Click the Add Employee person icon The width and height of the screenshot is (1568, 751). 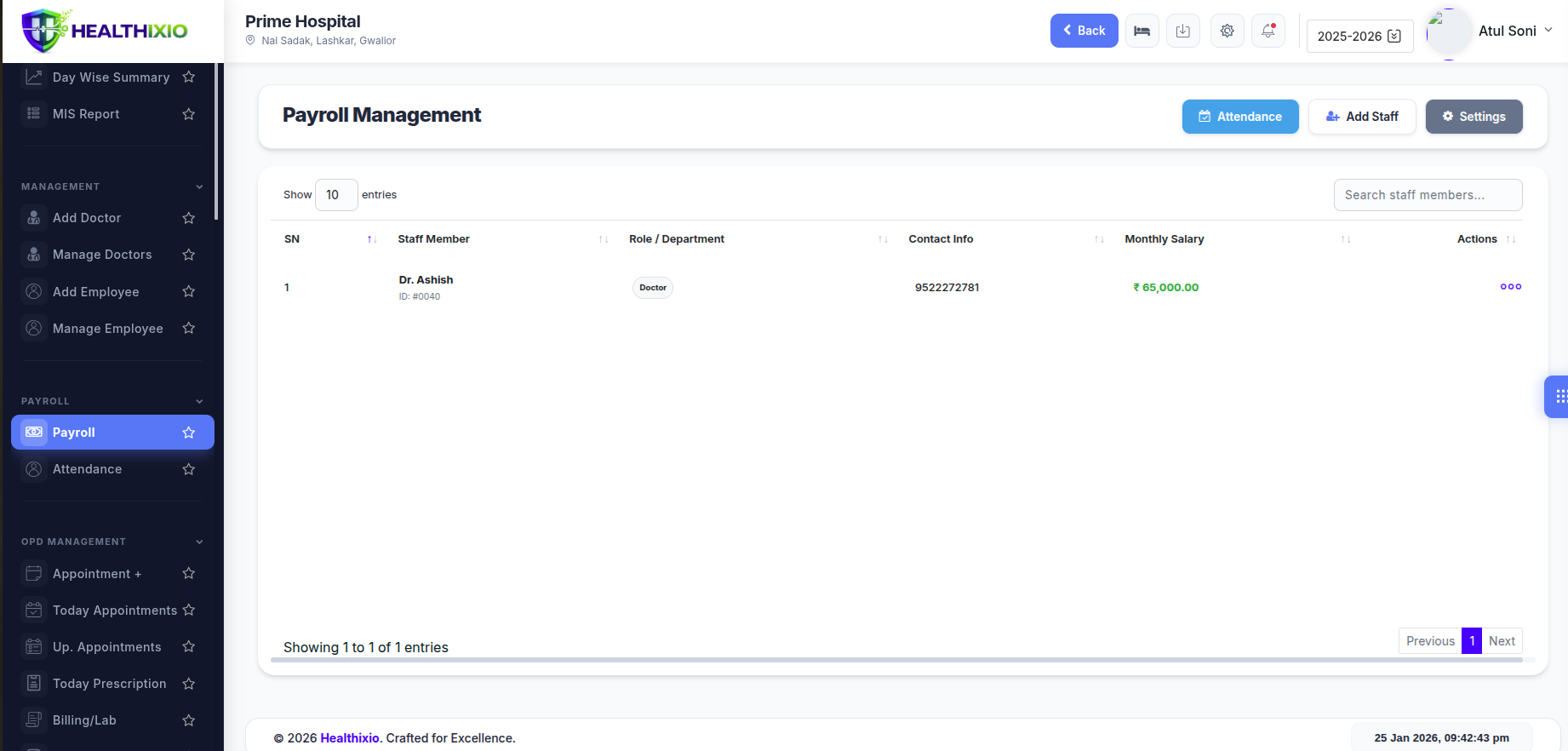pyautogui.click(x=34, y=291)
